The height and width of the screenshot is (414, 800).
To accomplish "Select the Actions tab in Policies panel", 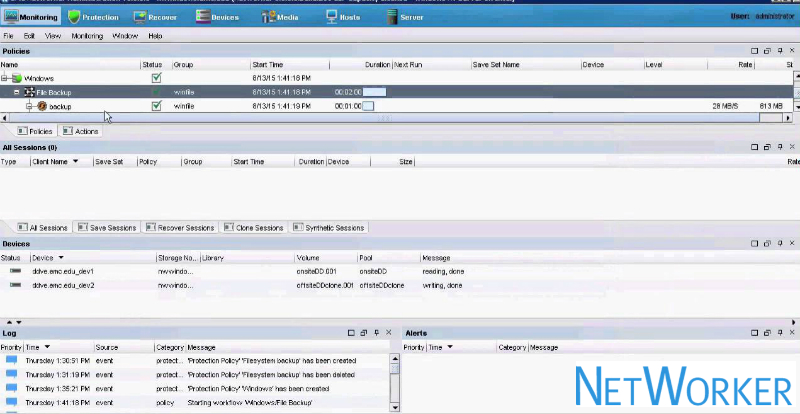I will [82, 131].
